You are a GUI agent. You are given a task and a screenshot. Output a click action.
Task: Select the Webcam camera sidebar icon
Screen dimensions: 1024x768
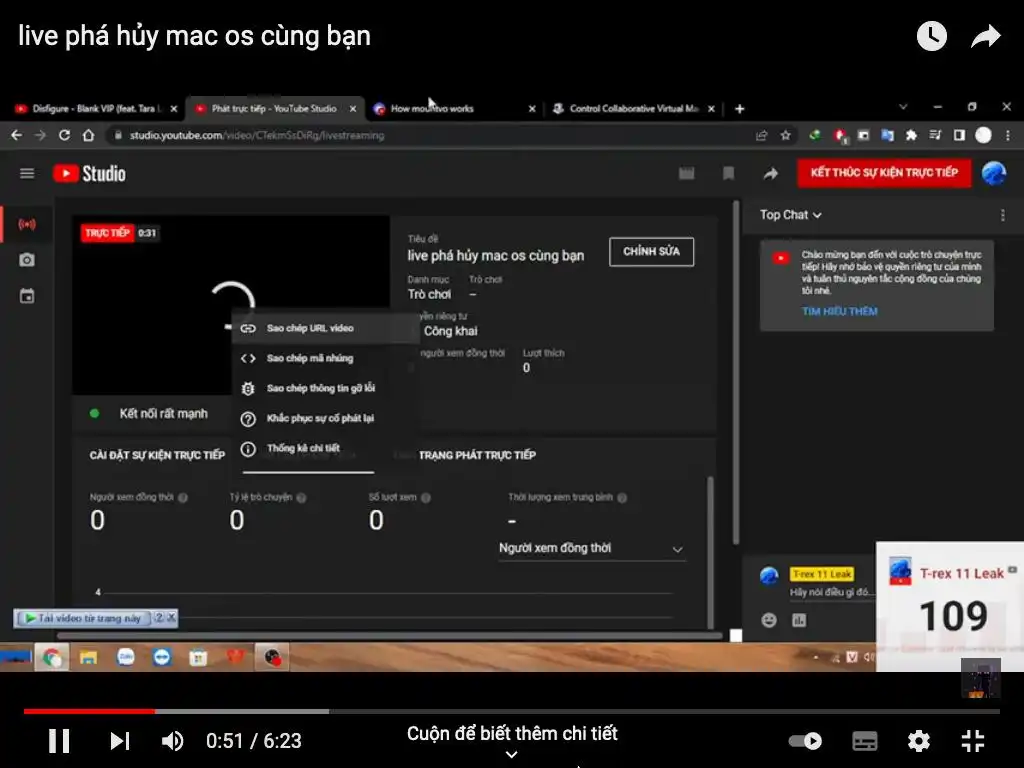[x=27, y=260]
